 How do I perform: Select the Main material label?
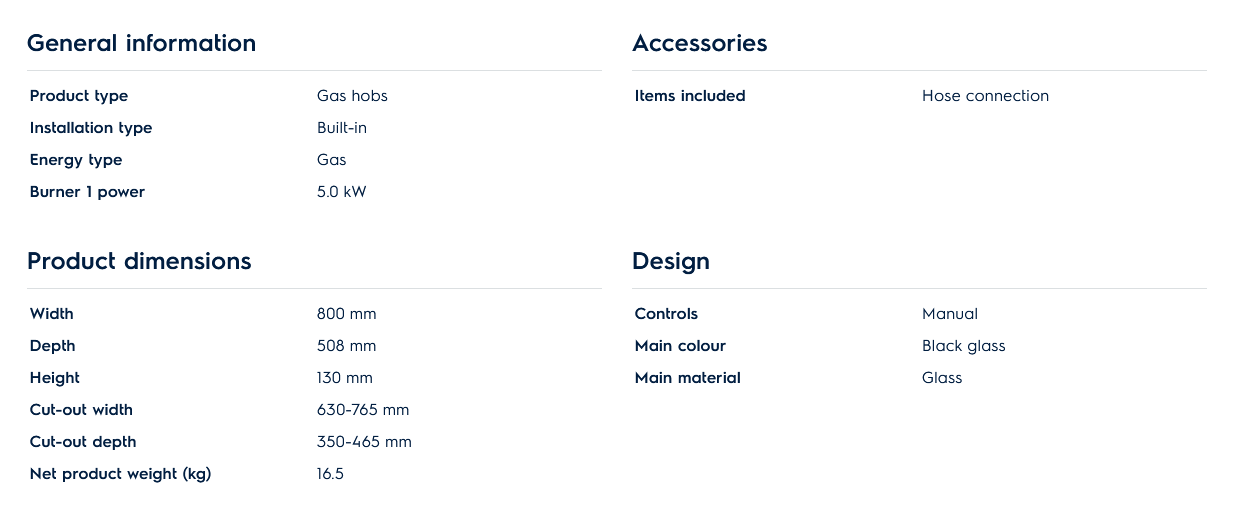point(687,378)
